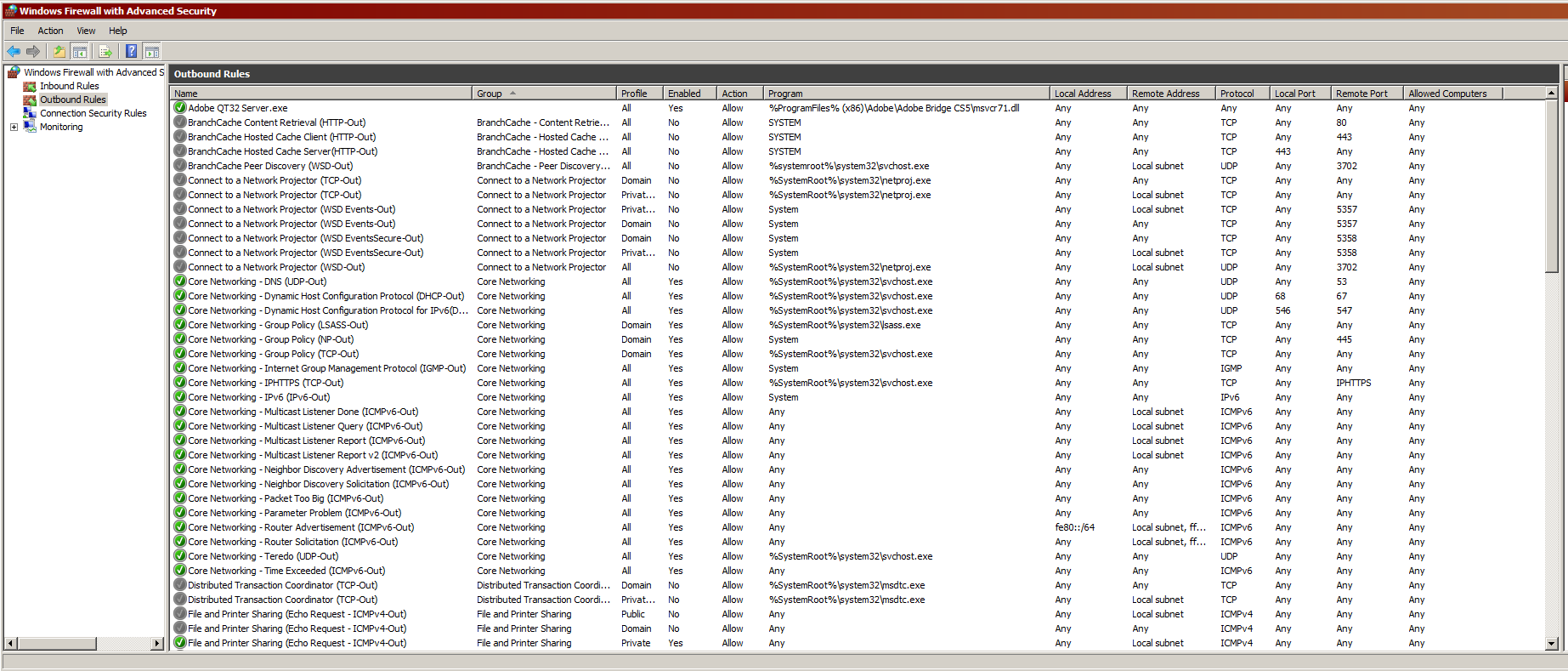Click the IGMP protocol cell
Viewport: 1568px width, 671px height.
pyautogui.click(x=1231, y=368)
